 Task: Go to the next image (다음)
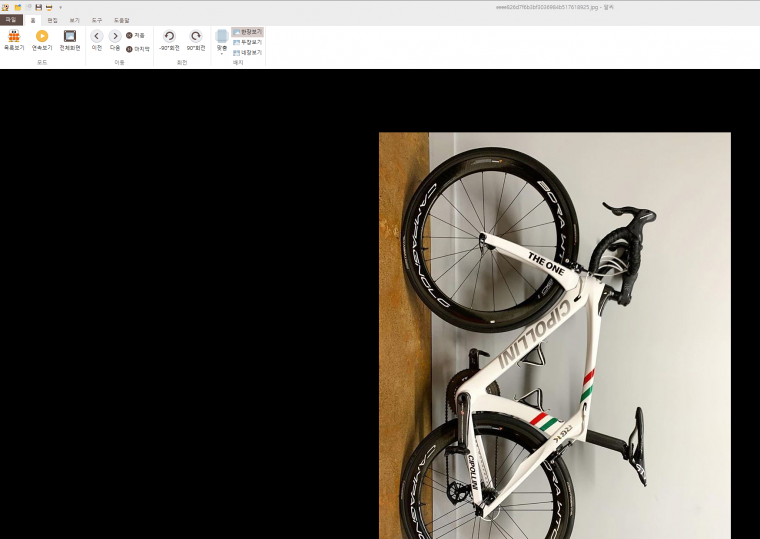pos(115,40)
